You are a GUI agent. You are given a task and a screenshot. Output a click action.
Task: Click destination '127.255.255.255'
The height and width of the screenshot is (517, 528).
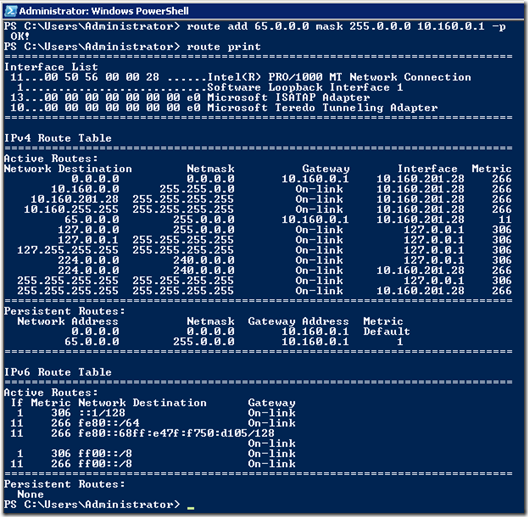68,250
